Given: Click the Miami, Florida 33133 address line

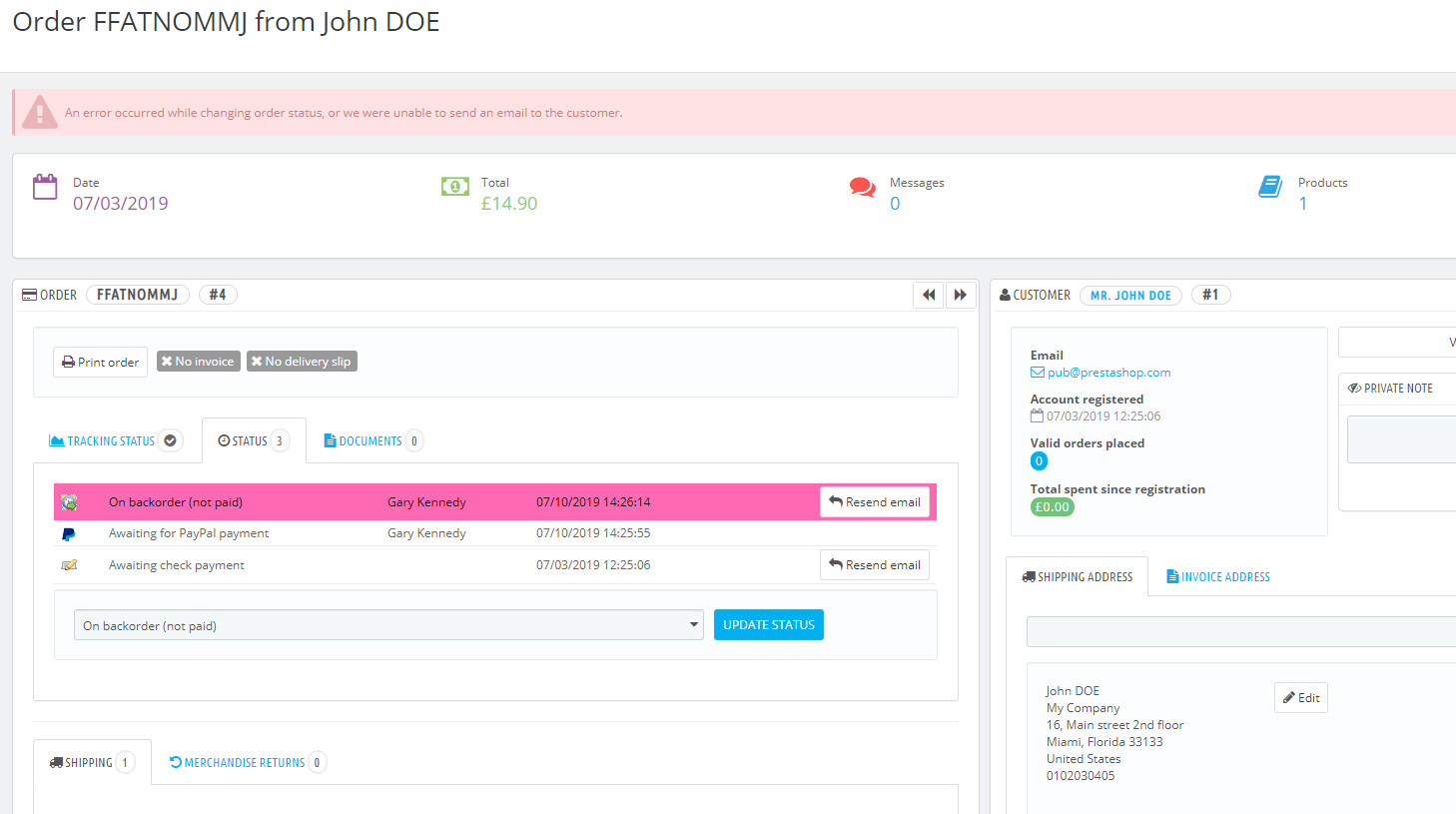Looking at the screenshot, I should coord(1104,742).
